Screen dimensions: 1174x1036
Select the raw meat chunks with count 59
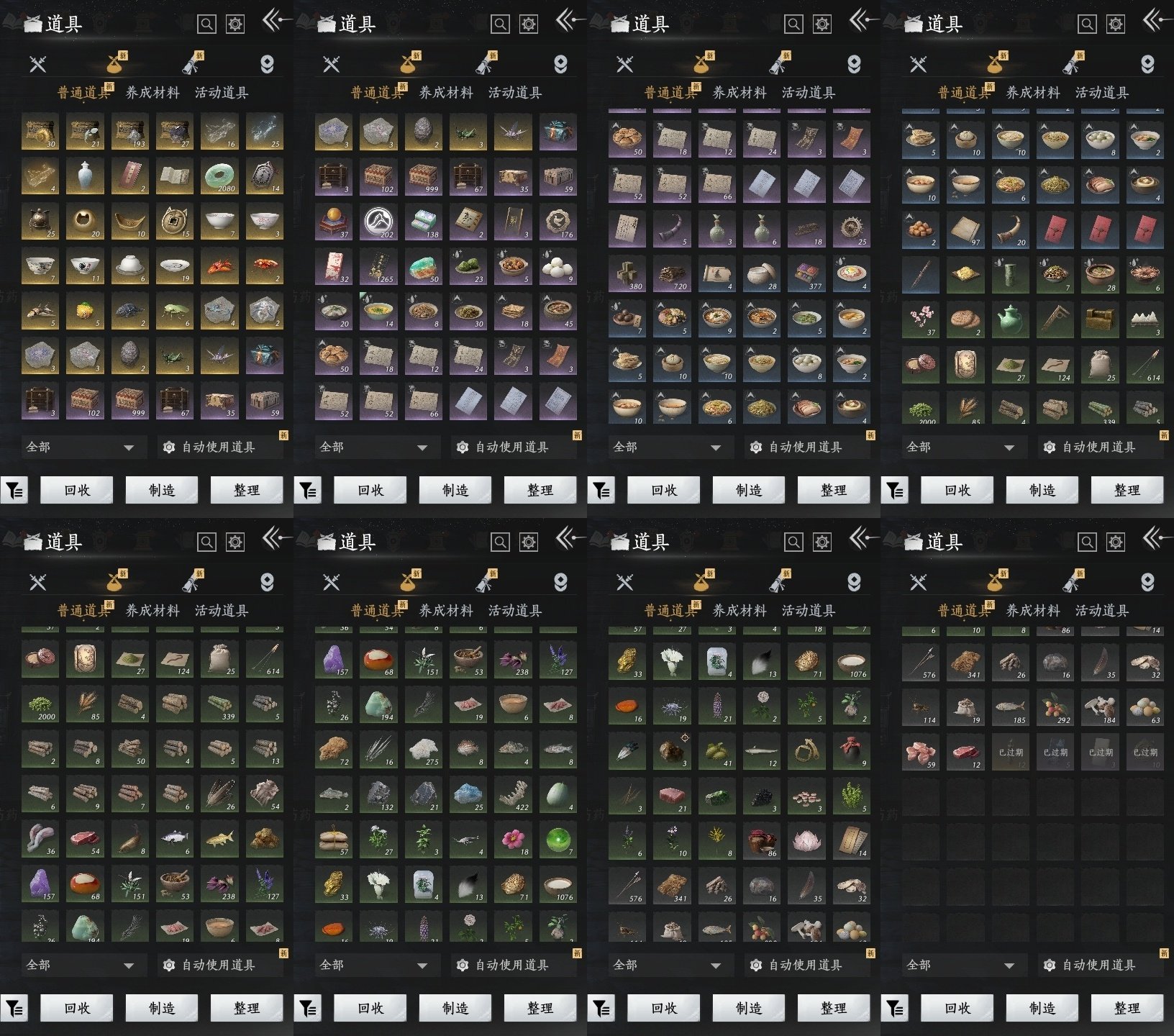pos(921,752)
